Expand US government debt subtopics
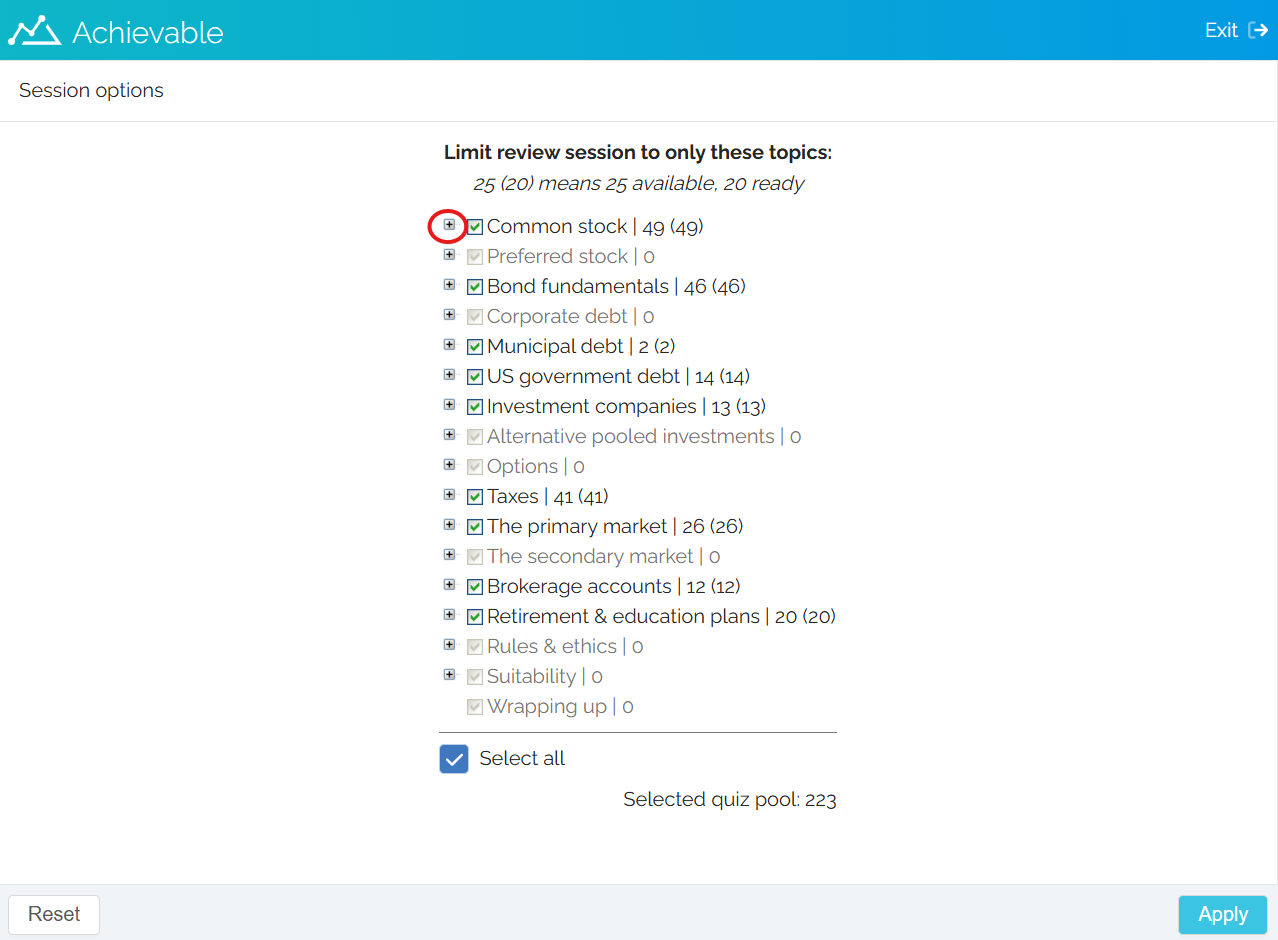The image size is (1278, 940). pyautogui.click(x=449, y=375)
